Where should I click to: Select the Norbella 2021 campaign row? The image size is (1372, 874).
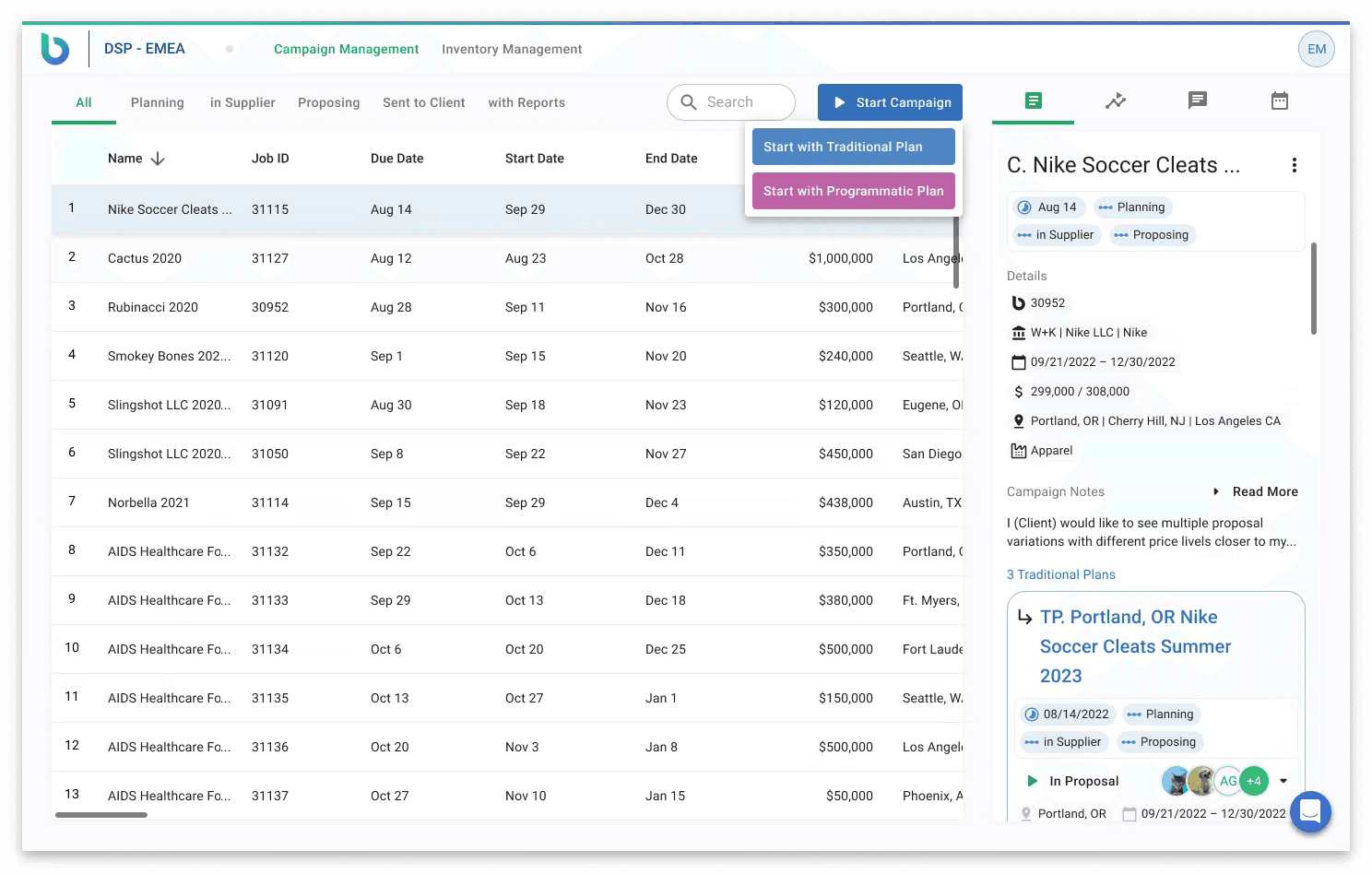point(507,502)
